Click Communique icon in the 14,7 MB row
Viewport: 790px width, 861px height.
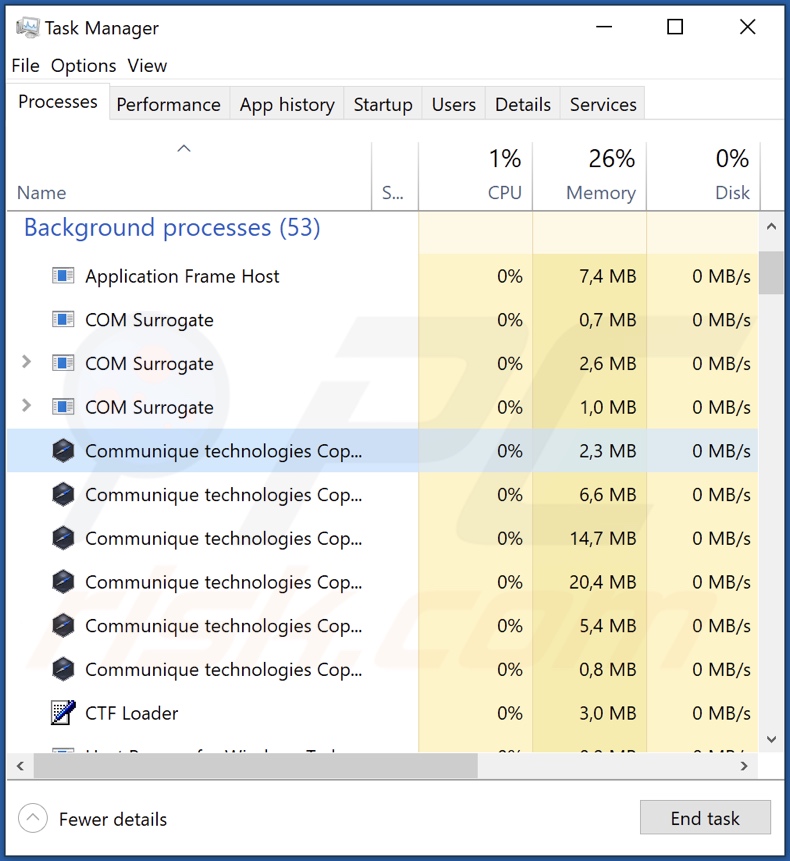tap(63, 538)
